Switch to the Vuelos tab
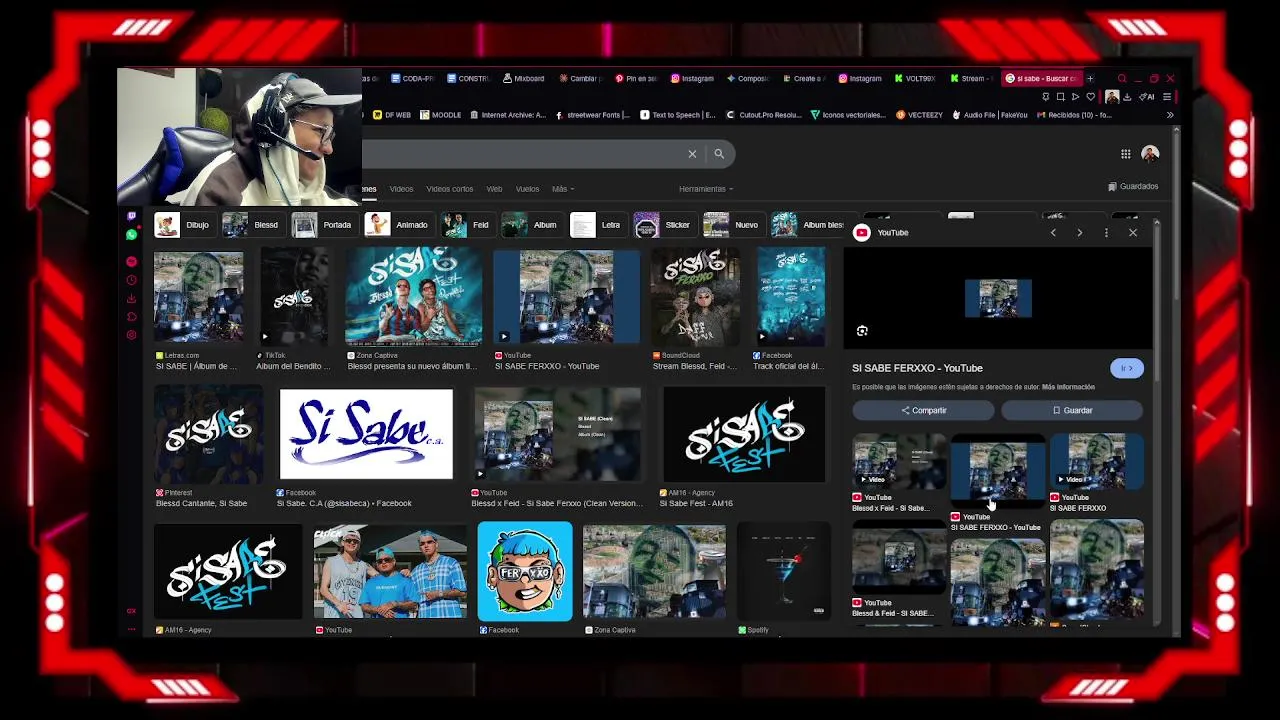Image resolution: width=1280 pixels, height=720 pixels. [527, 189]
